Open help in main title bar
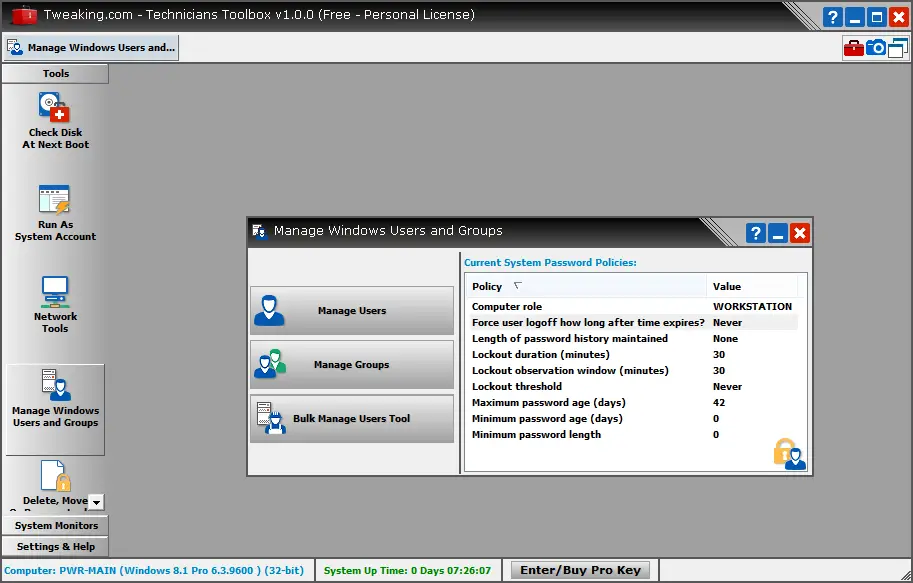 (x=833, y=17)
